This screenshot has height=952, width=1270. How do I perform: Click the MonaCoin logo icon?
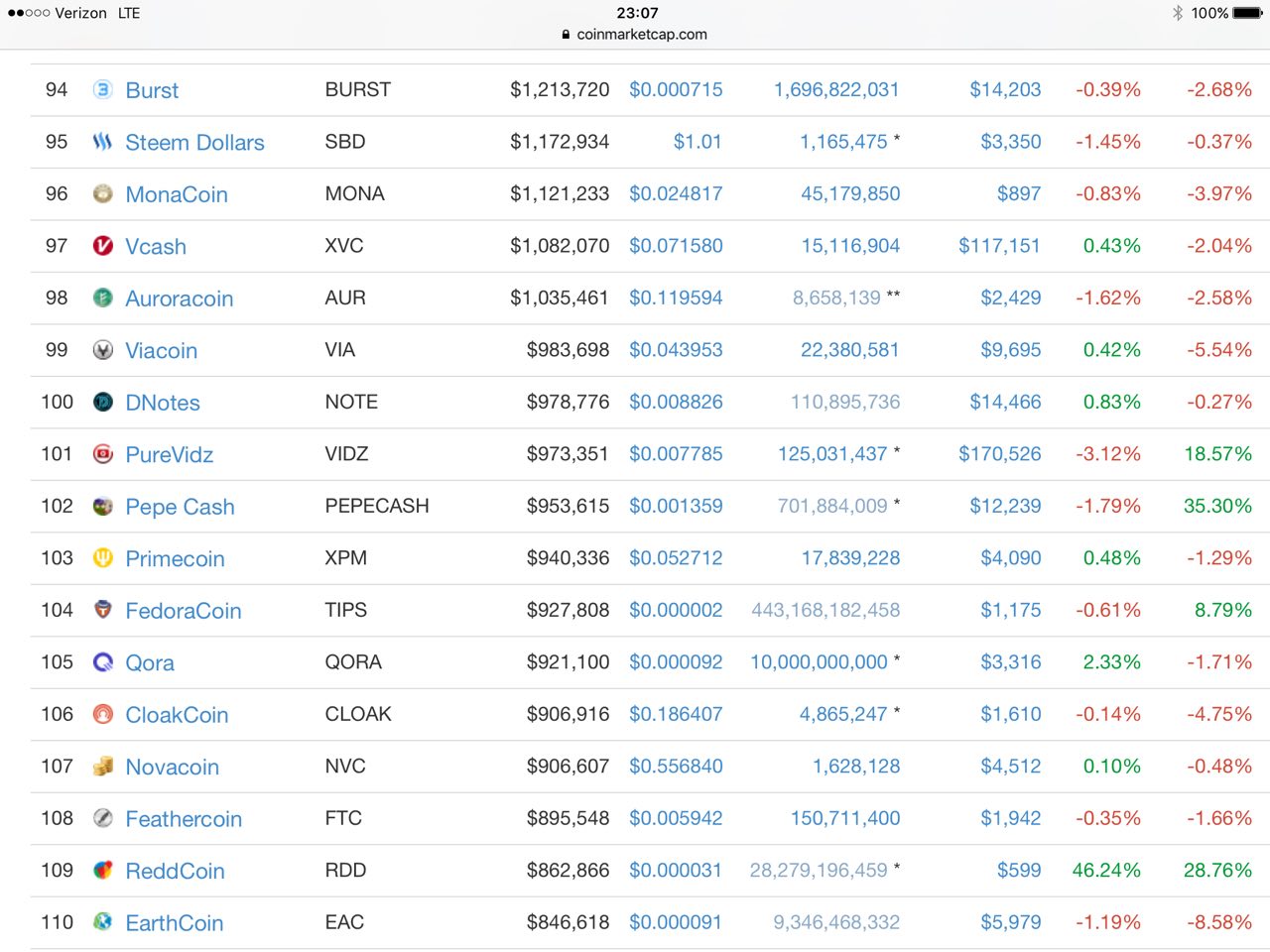(x=102, y=193)
